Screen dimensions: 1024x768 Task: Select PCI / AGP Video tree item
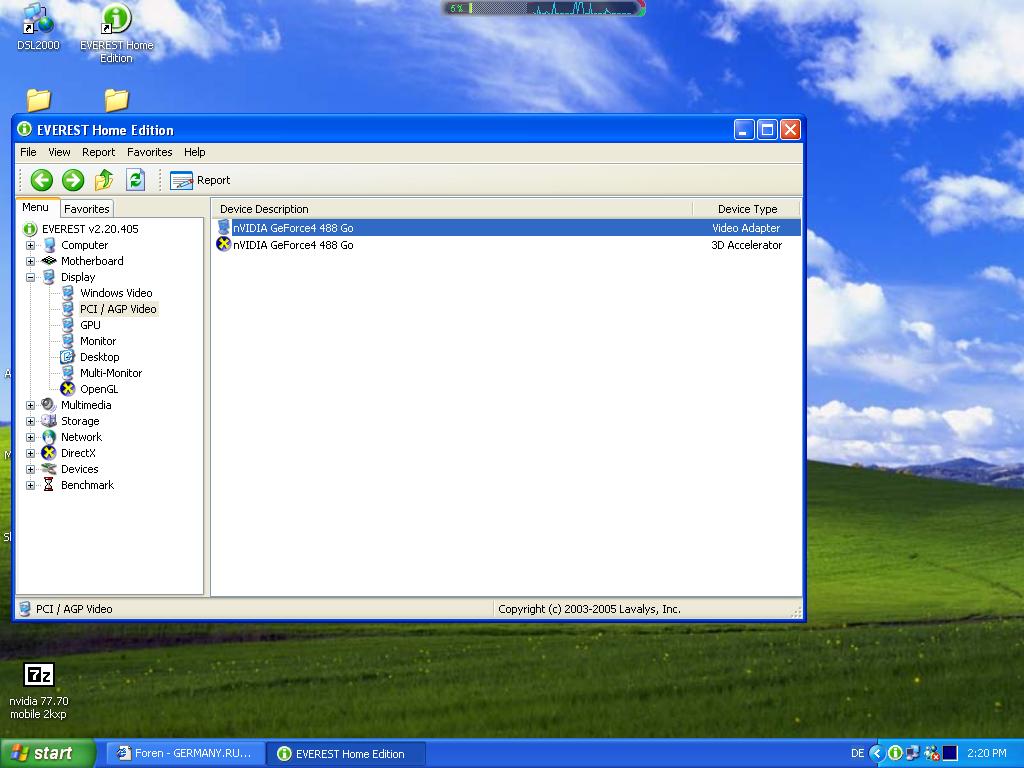(118, 309)
